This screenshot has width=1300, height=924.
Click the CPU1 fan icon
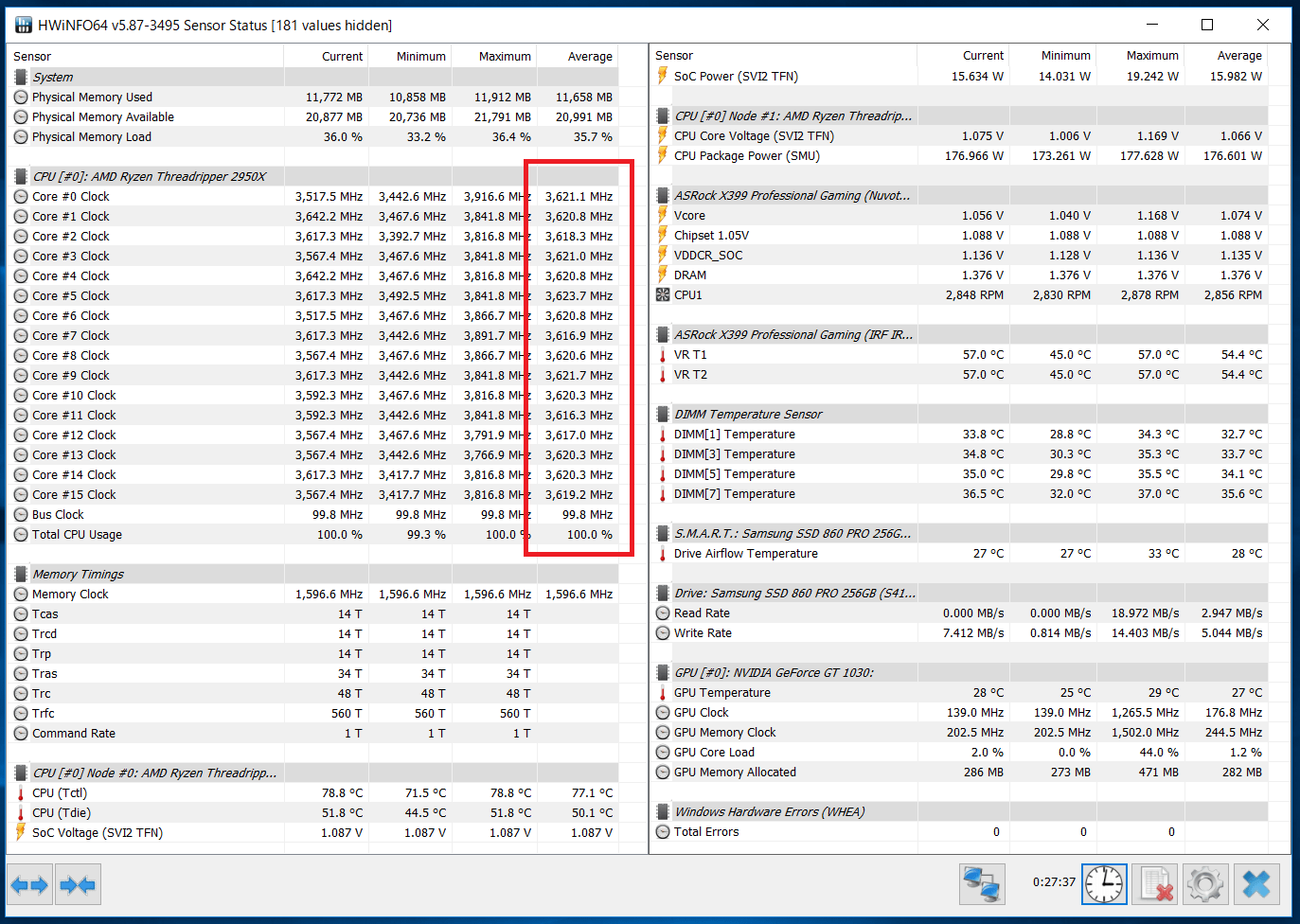[x=663, y=294]
